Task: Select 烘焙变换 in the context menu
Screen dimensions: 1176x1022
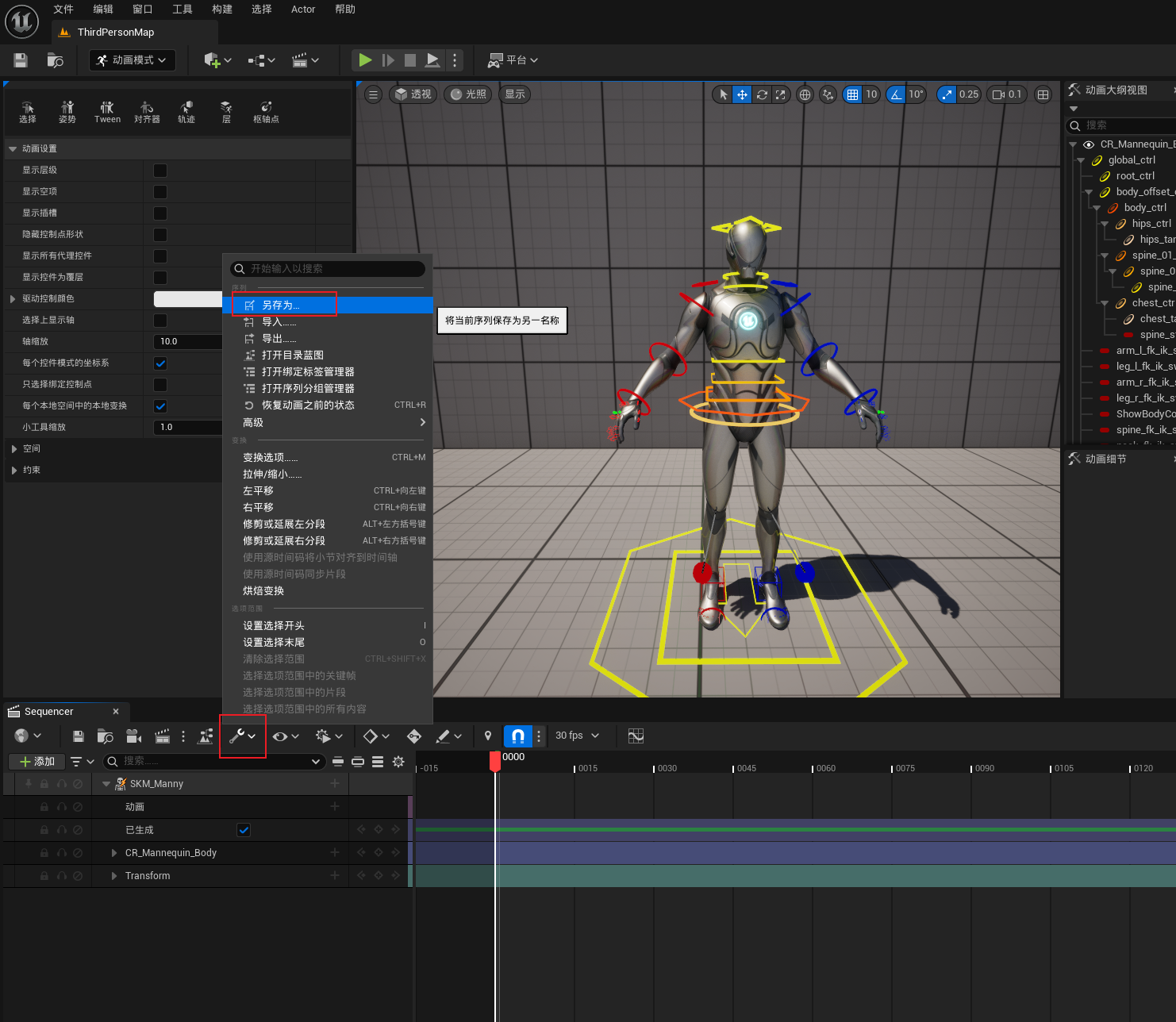Action: pyautogui.click(x=263, y=591)
